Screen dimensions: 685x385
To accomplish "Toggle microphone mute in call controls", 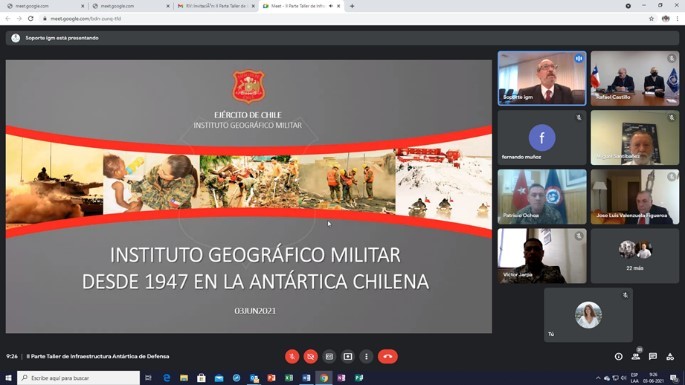I will [x=292, y=357].
